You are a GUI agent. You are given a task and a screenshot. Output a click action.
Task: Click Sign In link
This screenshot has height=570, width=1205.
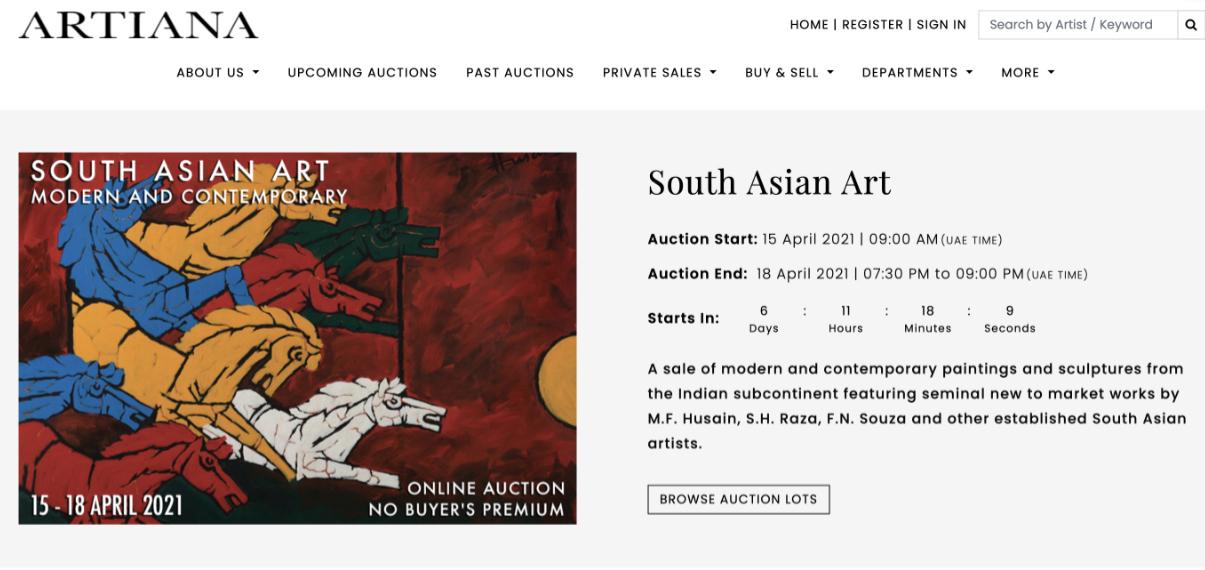(941, 25)
